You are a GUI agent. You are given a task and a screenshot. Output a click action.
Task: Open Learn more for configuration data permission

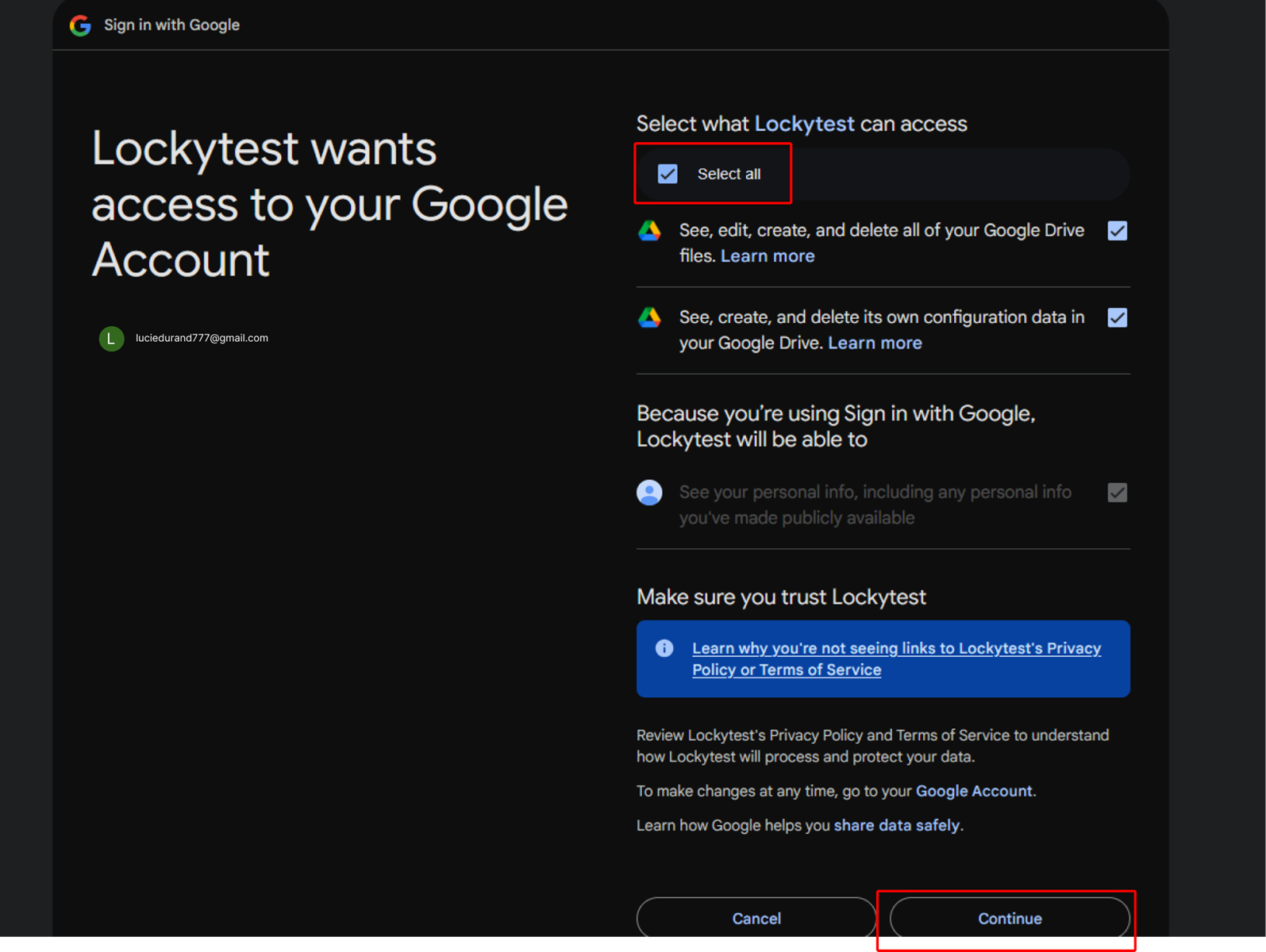tap(874, 344)
